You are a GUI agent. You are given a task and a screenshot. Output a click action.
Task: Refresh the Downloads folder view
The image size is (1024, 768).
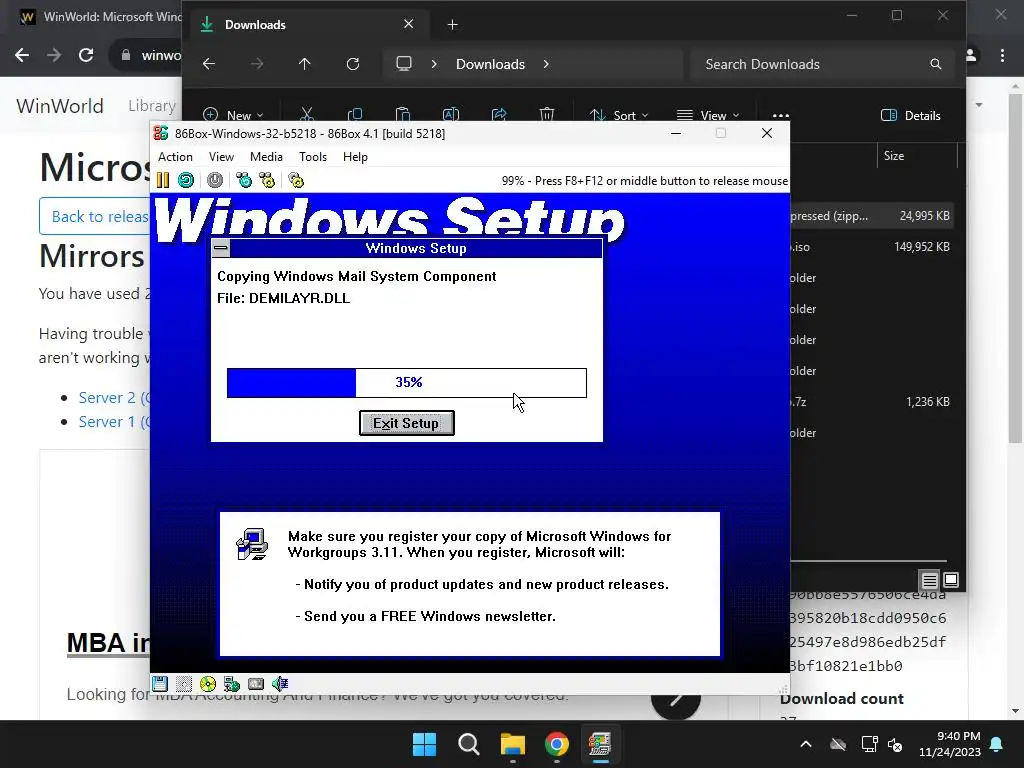(x=353, y=64)
